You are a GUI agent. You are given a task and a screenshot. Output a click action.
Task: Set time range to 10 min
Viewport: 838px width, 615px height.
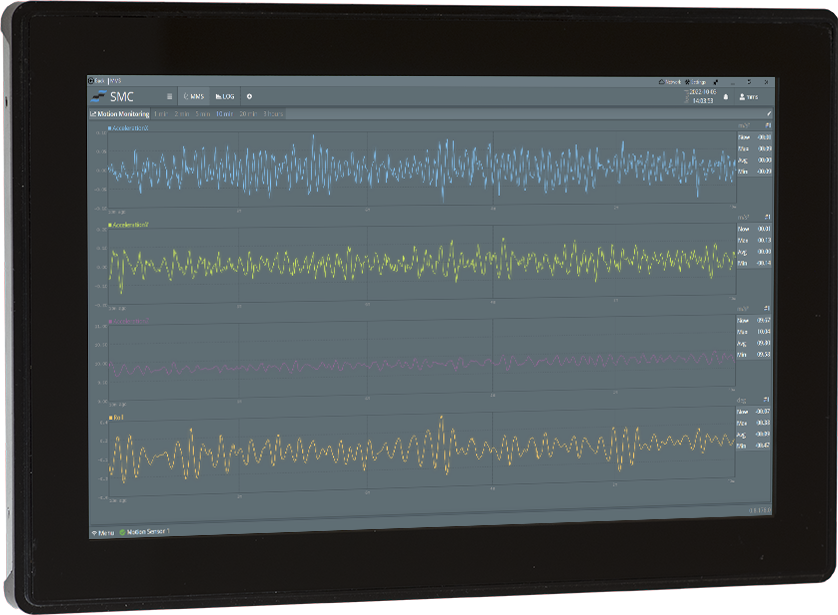(x=224, y=114)
